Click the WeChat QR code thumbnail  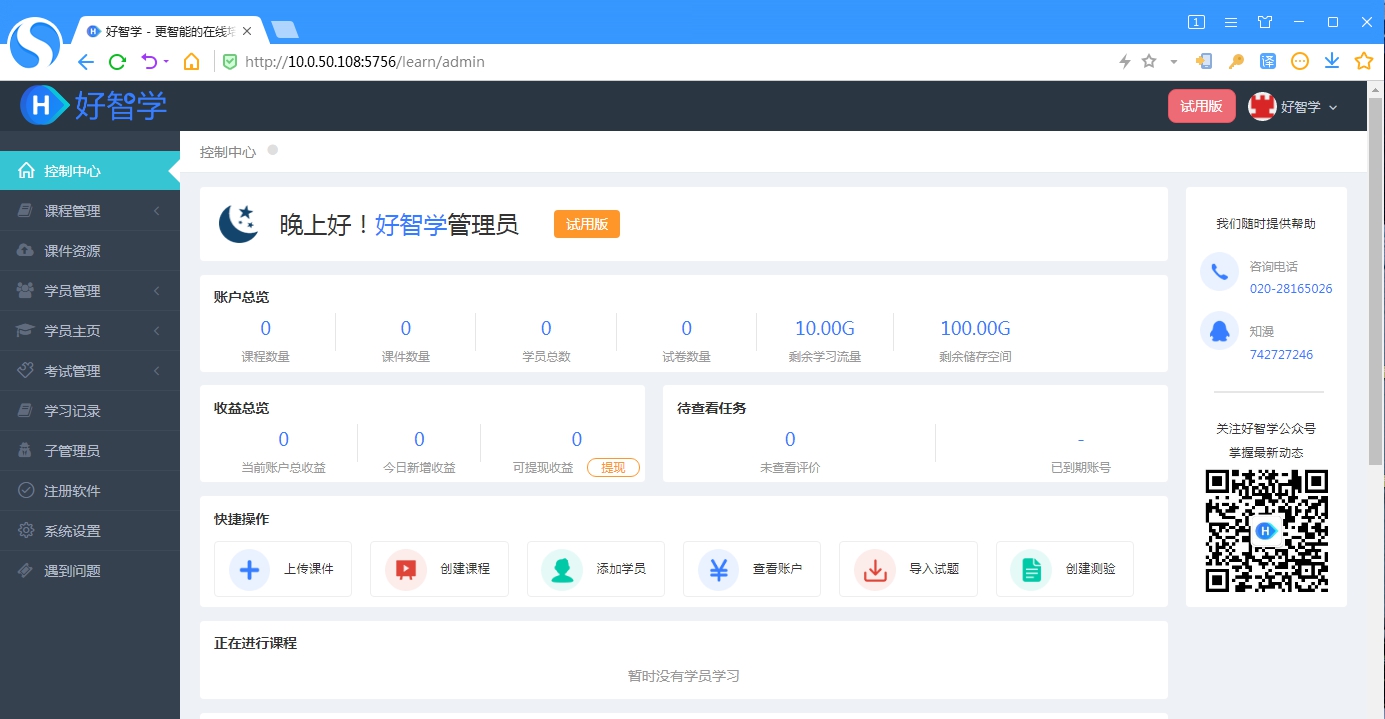(1265, 530)
